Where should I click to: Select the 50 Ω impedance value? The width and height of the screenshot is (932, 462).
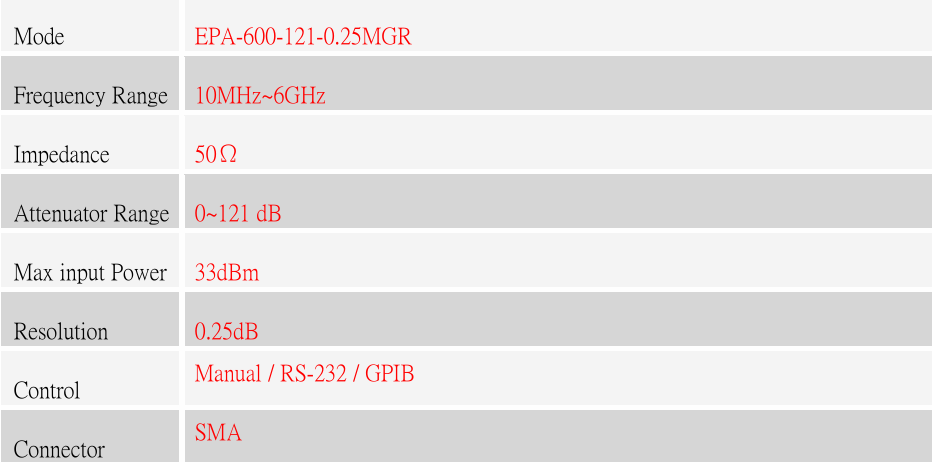[216, 155]
